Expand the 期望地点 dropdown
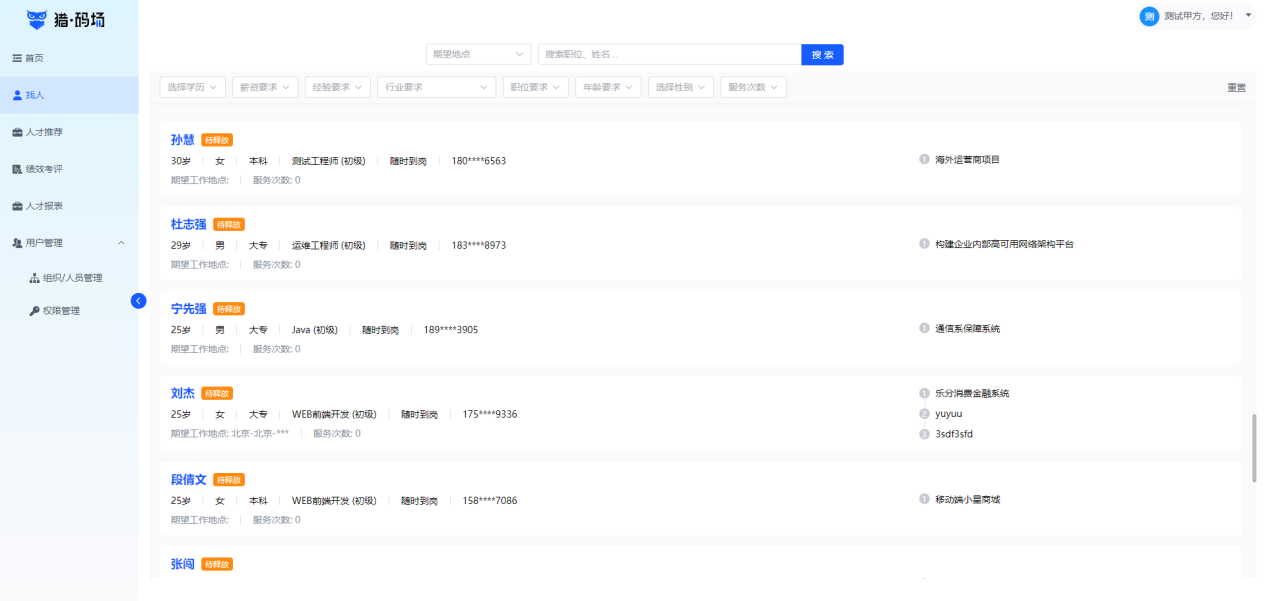This screenshot has height=601, width=1267. tap(478, 54)
